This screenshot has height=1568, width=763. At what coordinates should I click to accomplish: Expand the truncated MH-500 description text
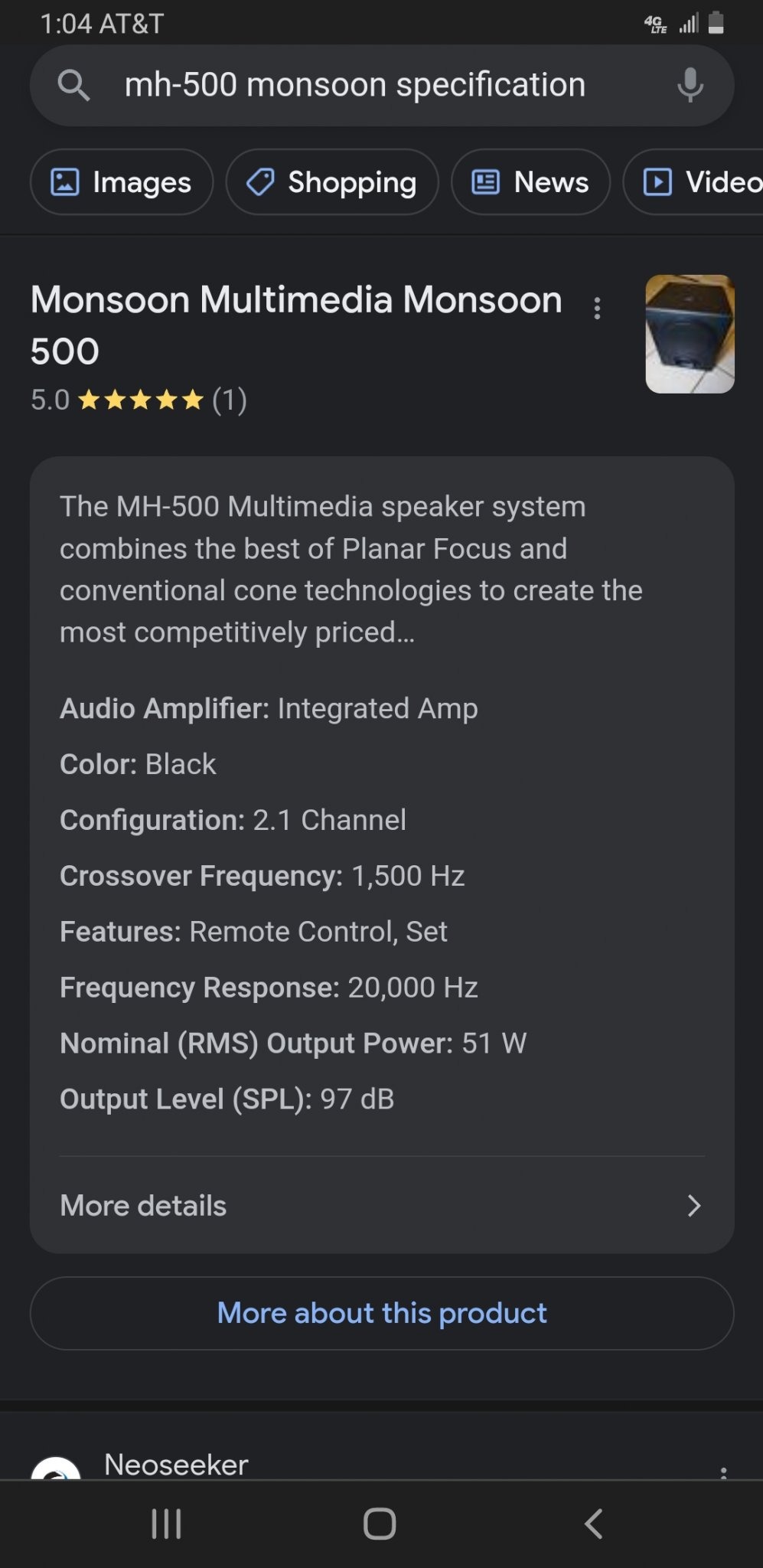tap(351, 569)
